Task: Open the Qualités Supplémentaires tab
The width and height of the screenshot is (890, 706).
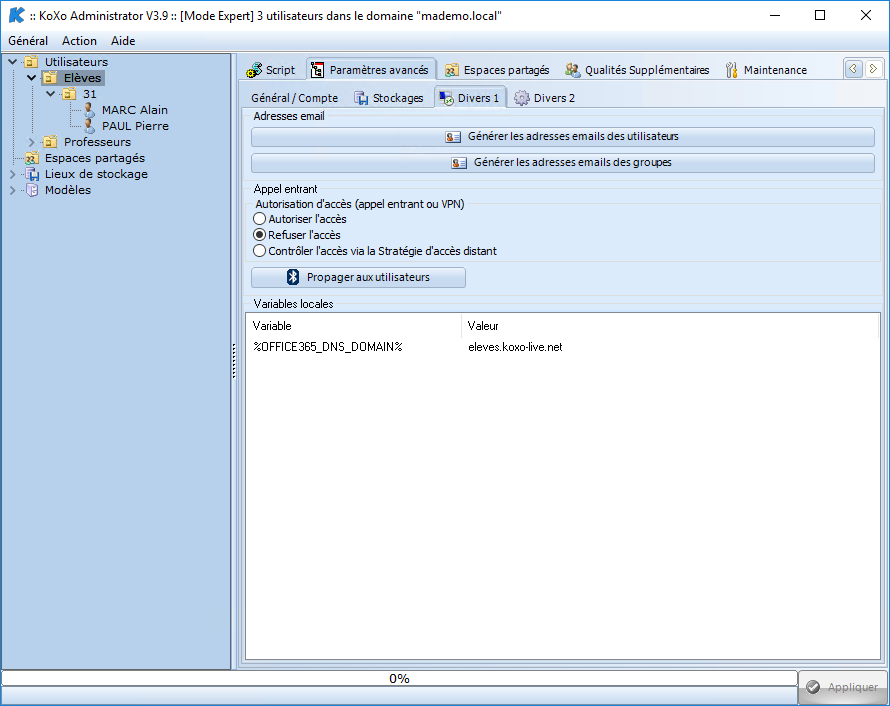Action: pyautogui.click(x=637, y=70)
